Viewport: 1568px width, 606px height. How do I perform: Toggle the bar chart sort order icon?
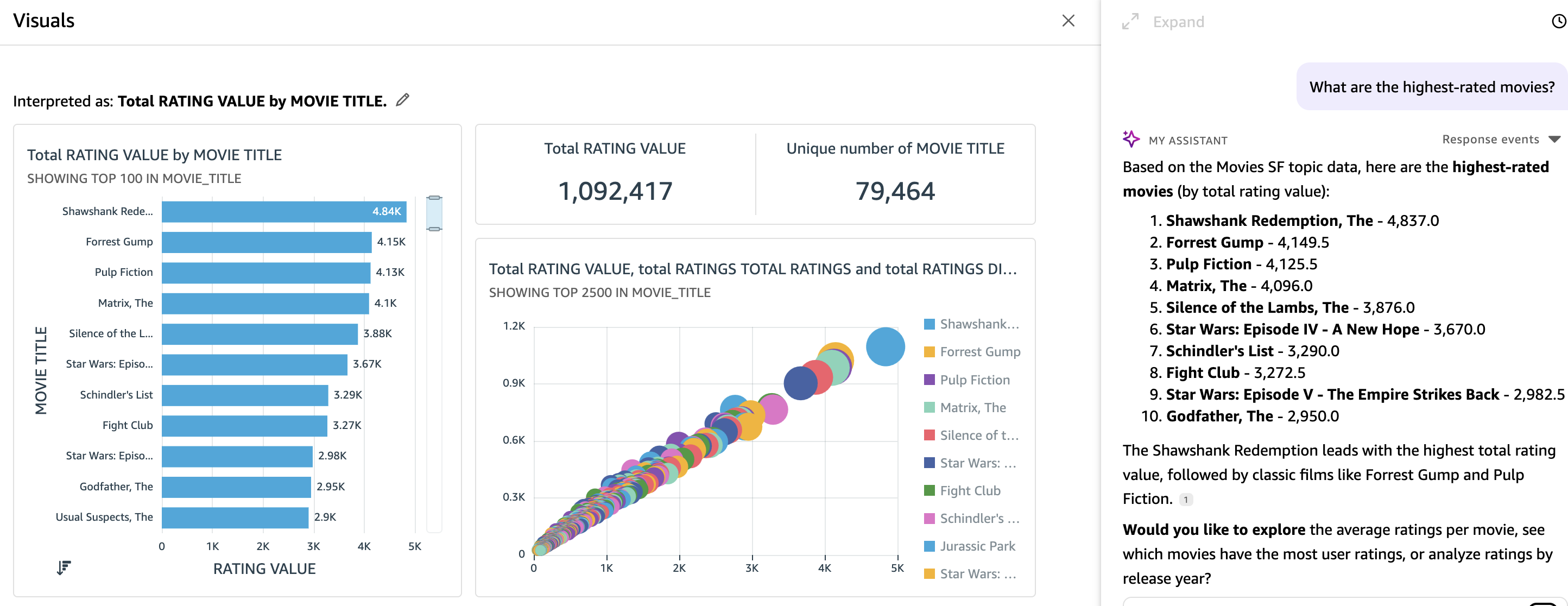coord(64,567)
